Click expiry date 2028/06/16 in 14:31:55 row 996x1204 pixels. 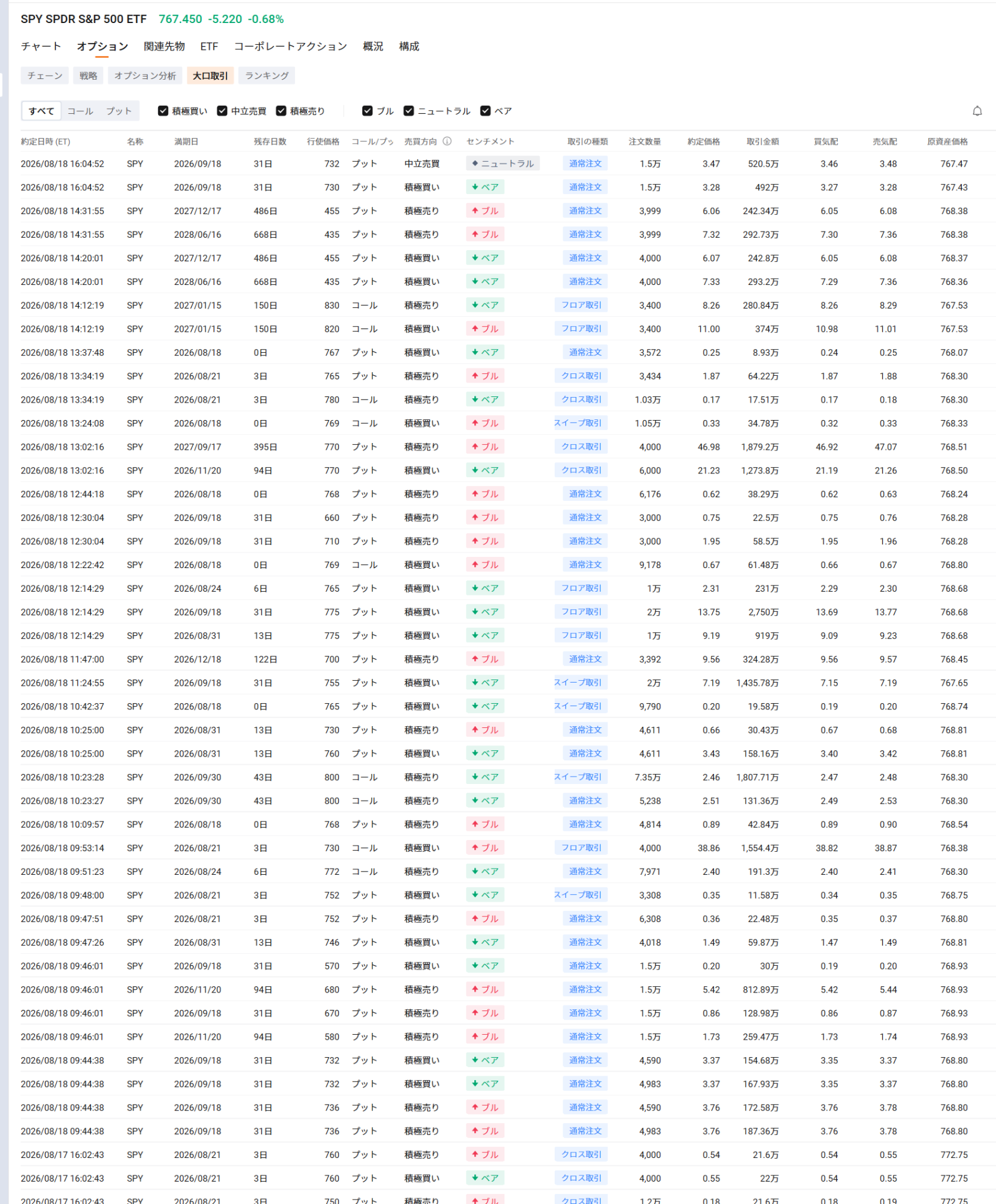(x=197, y=235)
